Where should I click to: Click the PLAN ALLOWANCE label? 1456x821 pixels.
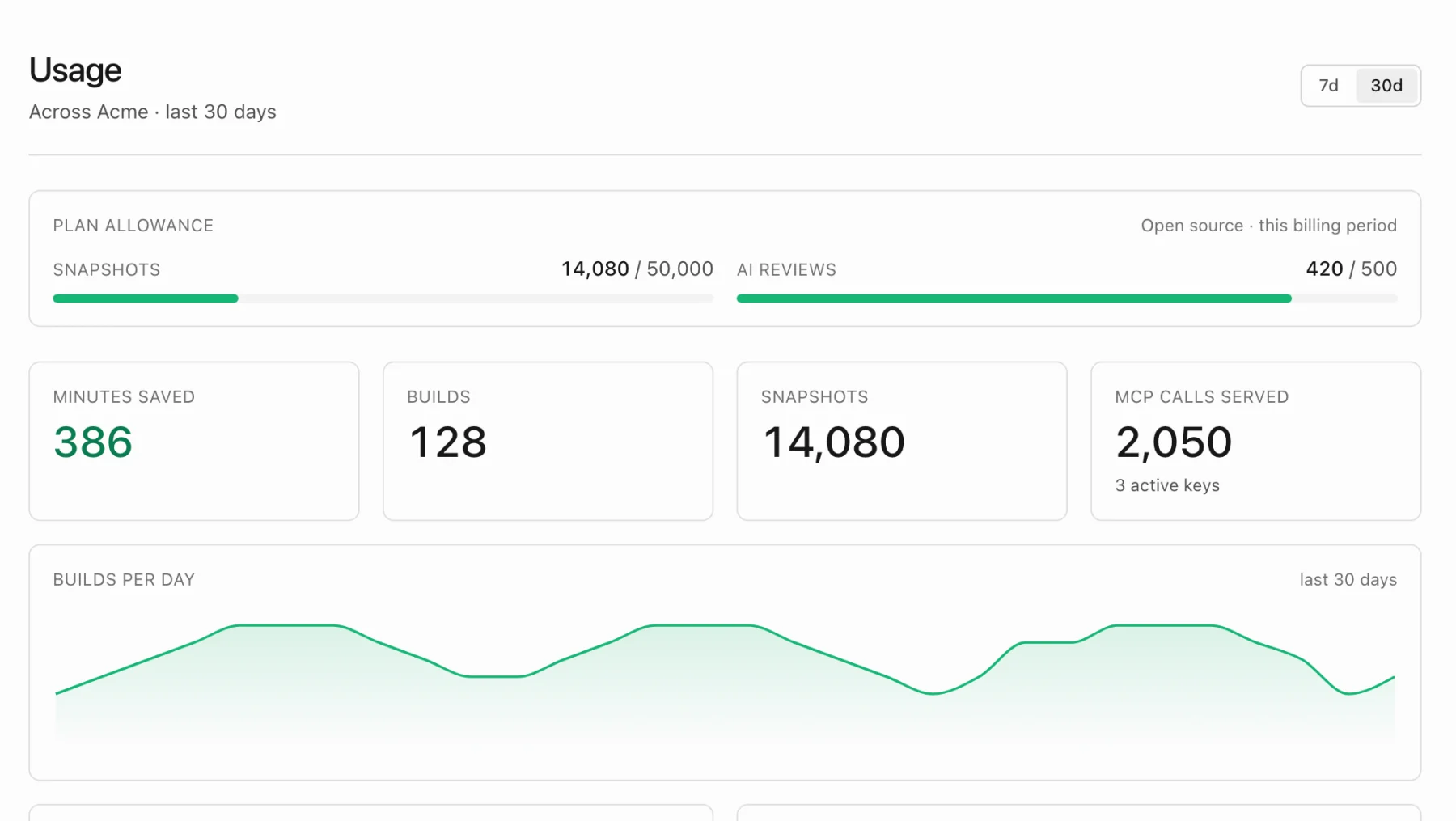[133, 226]
